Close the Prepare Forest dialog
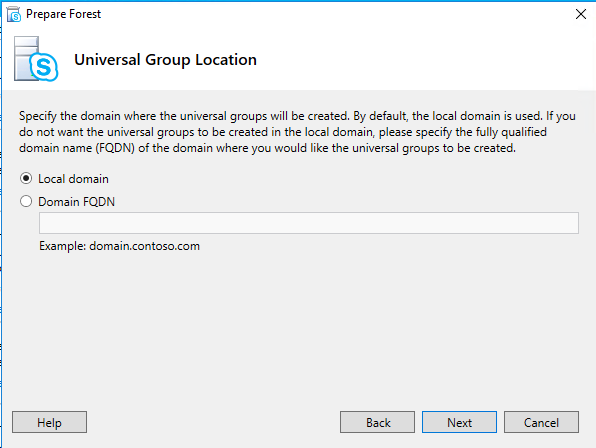This screenshot has width=596, height=448. [x=580, y=14]
